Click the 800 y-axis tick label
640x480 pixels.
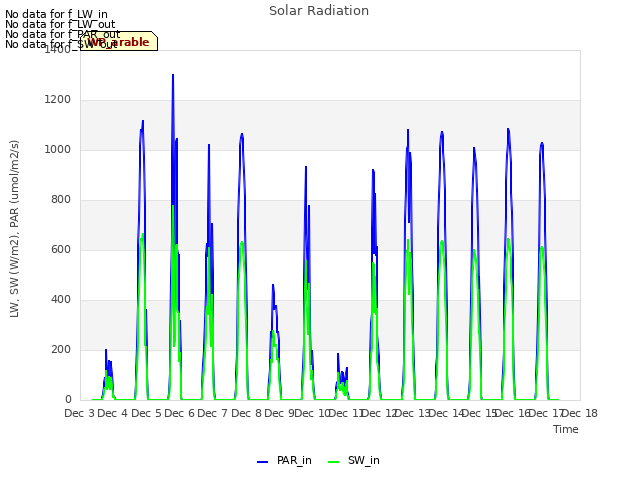(x=61, y=200)
